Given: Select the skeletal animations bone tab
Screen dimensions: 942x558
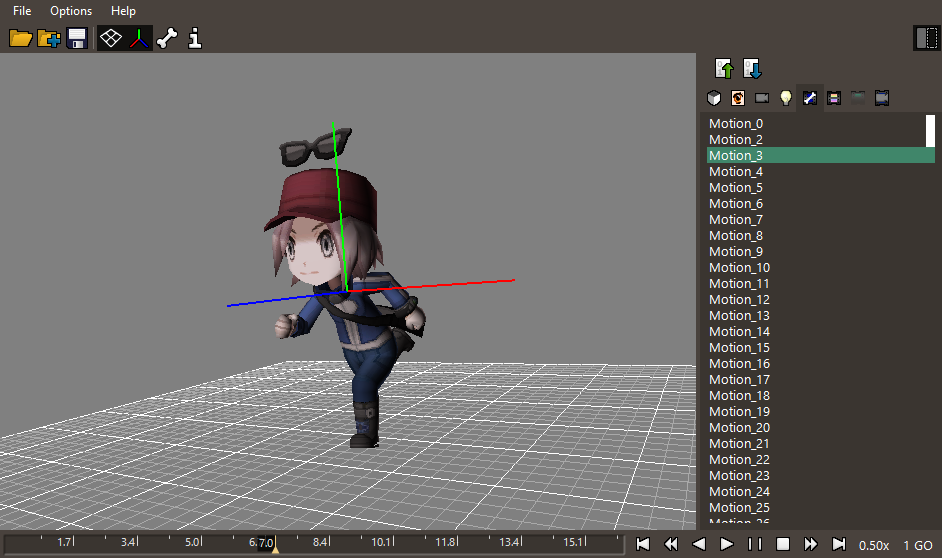Looking at the screenshot, I should 810,98.
